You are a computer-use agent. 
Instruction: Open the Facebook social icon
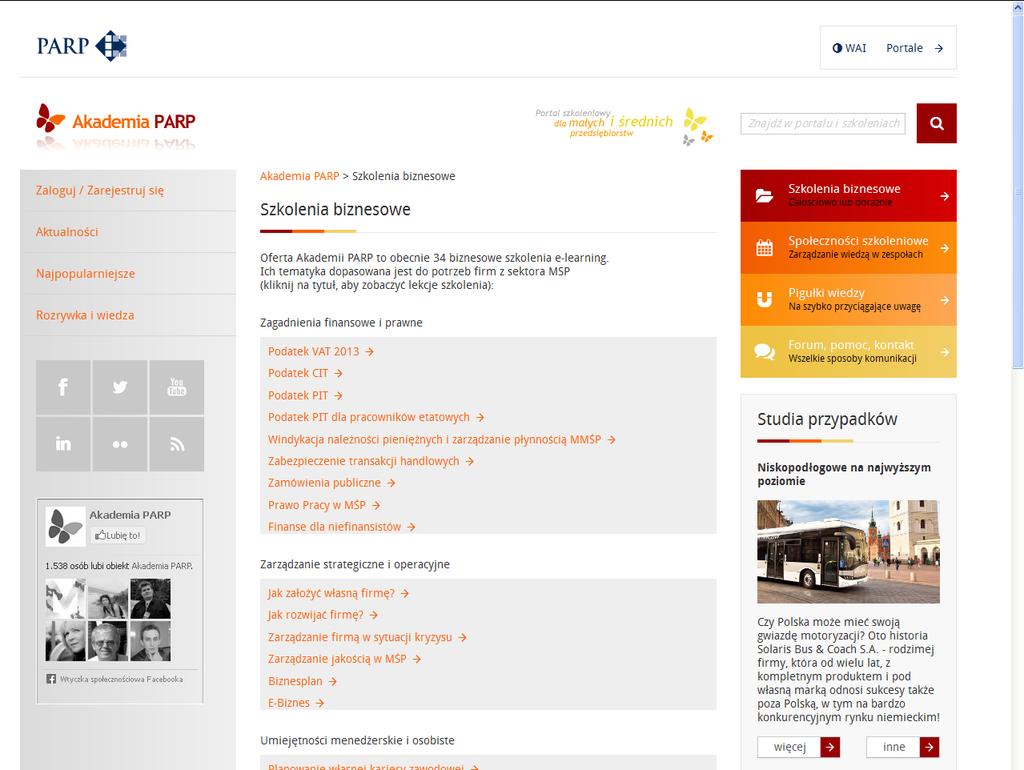[x=63, y=387]
